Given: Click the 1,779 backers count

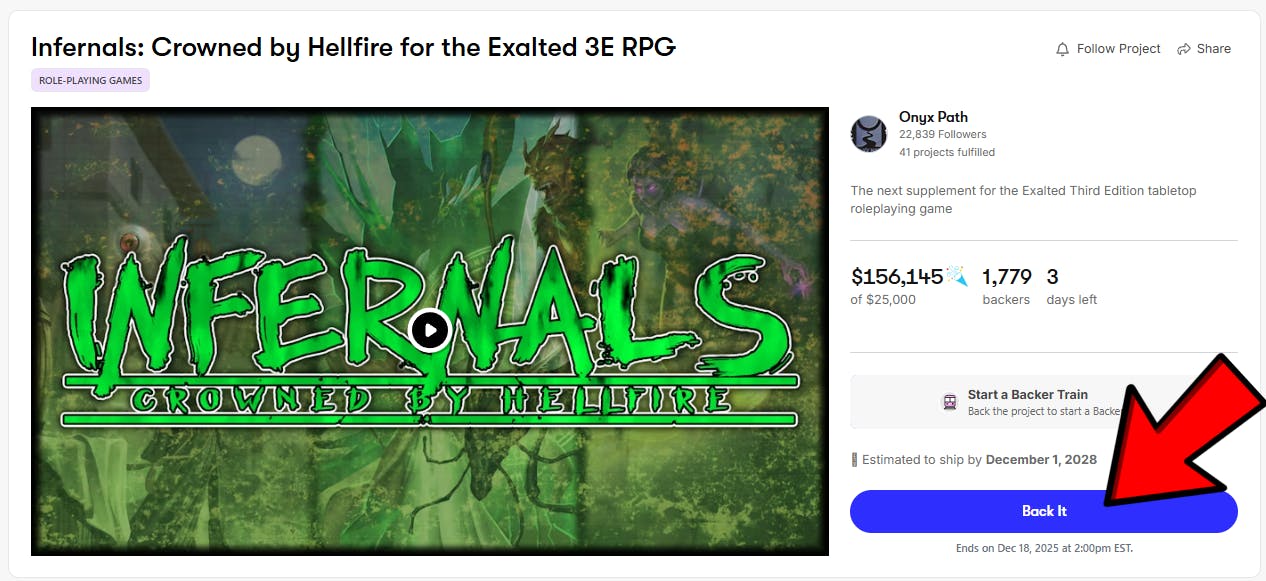Looking at the screenshot, I should (1005, 277).
